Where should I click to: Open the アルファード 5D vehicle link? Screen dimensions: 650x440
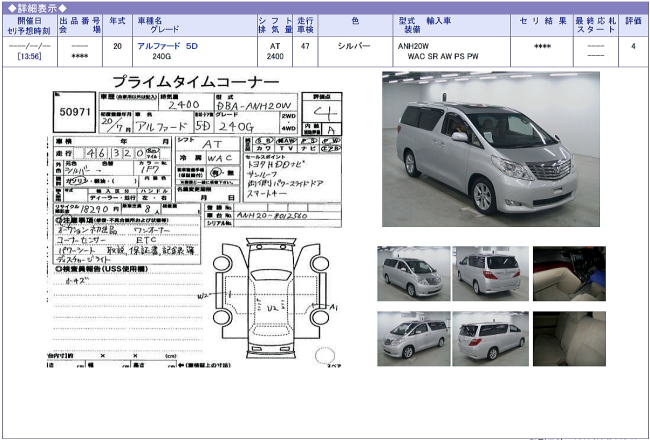pyautogui.click(x=167, y=46)
